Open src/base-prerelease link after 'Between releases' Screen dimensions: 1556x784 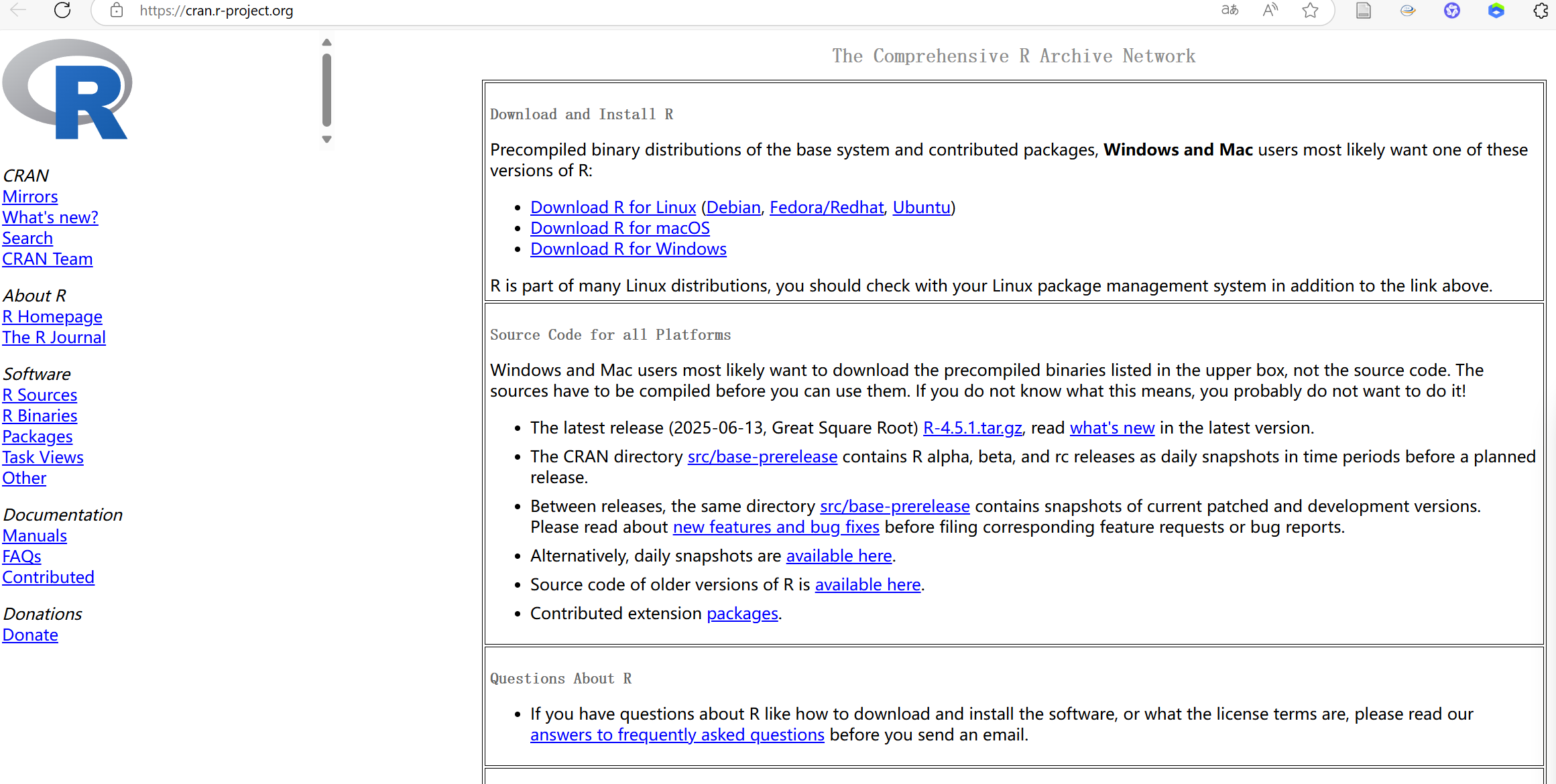point(895,506)
